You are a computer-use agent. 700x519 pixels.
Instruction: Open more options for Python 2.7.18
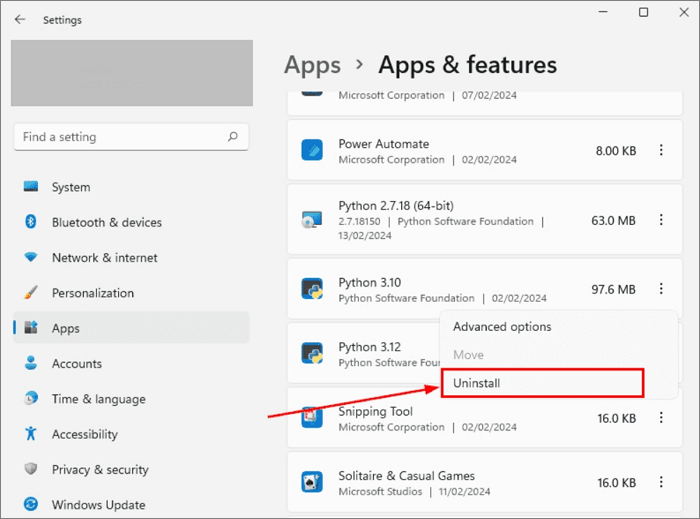(661, 220)
